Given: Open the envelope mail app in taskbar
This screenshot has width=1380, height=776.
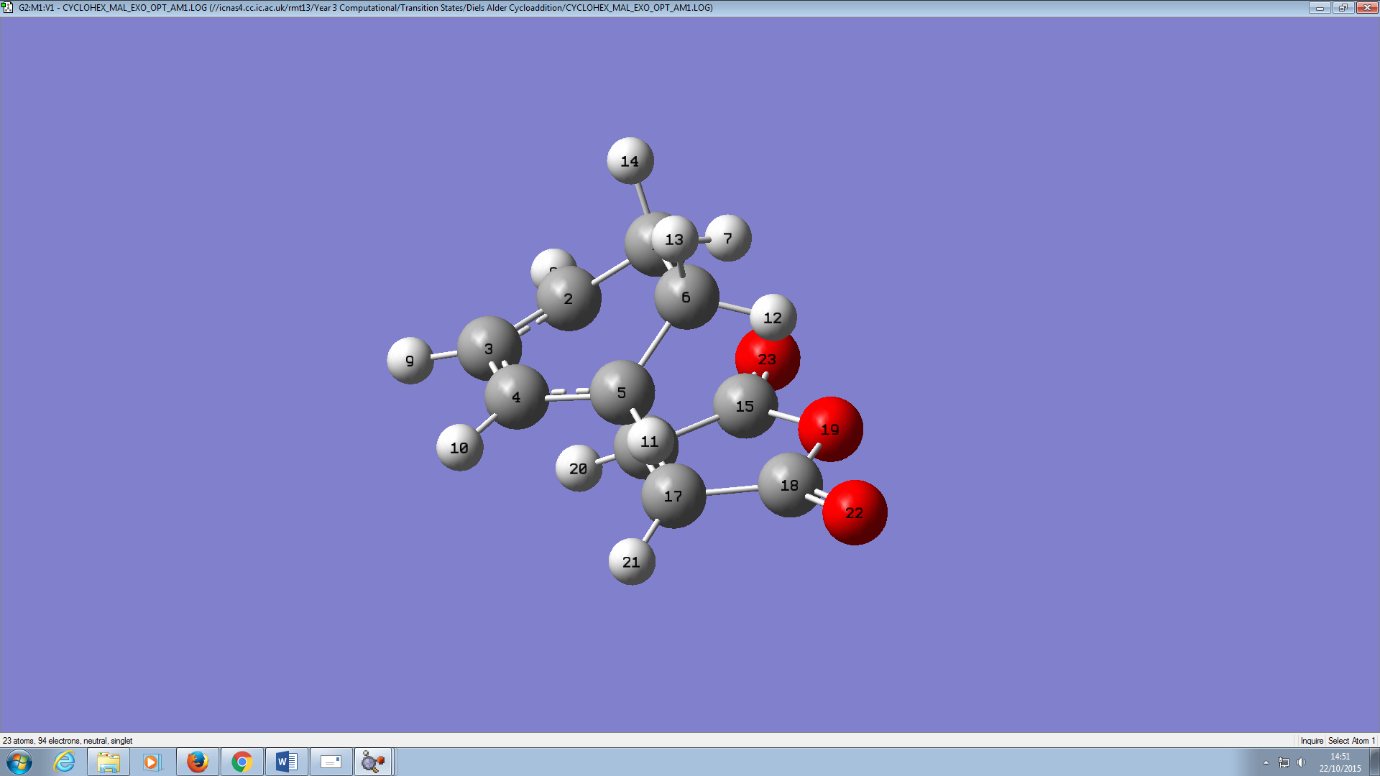Looking at the screenshot, I should [x=330, y=762].
